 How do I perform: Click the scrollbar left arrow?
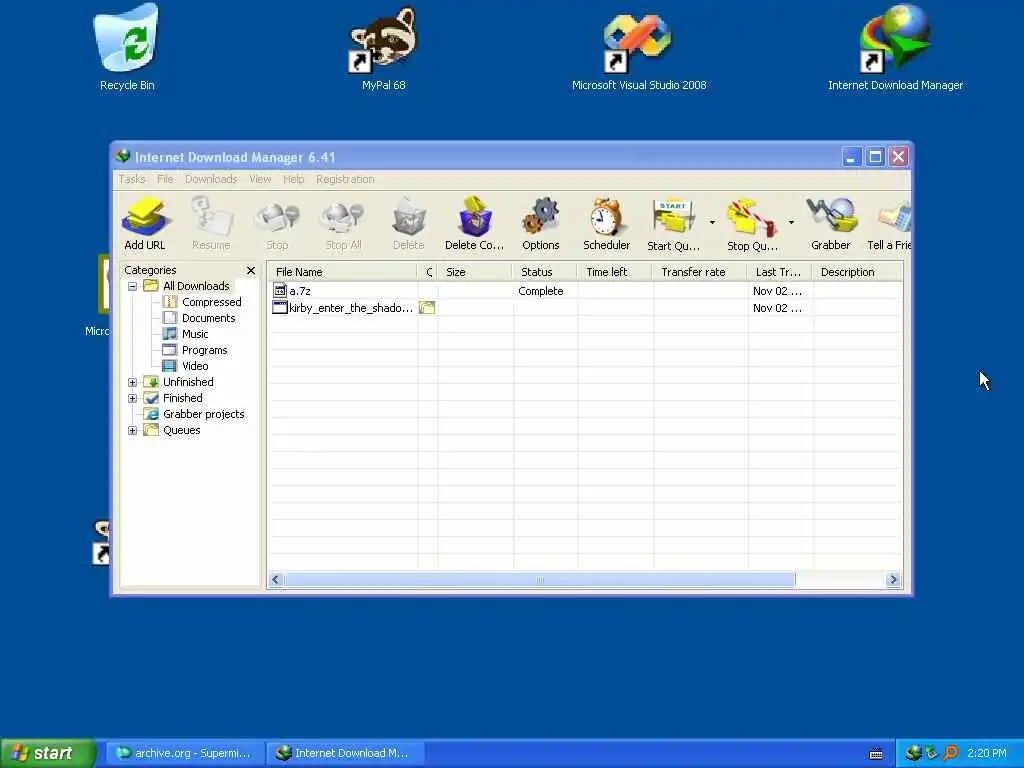point(276,579)
